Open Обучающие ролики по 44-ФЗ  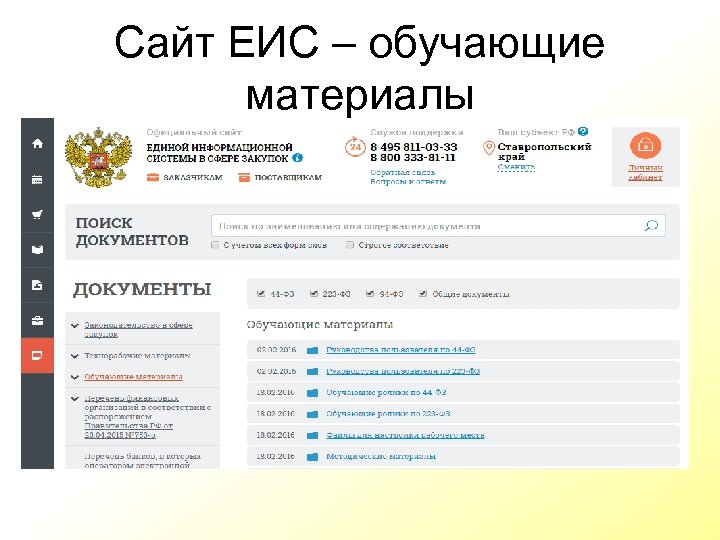click(386, 393)
